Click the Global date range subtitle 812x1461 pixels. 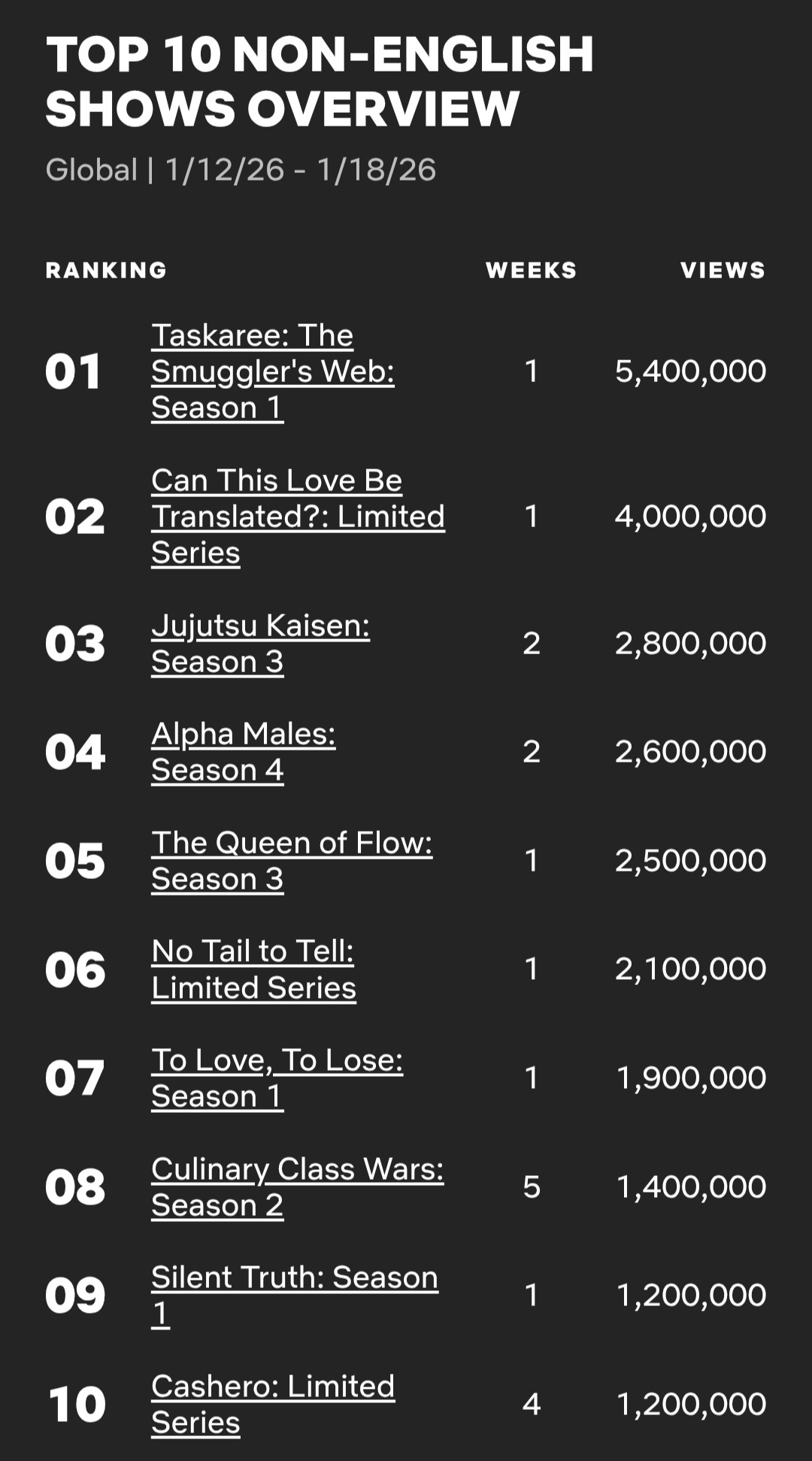tap(241, 170)
